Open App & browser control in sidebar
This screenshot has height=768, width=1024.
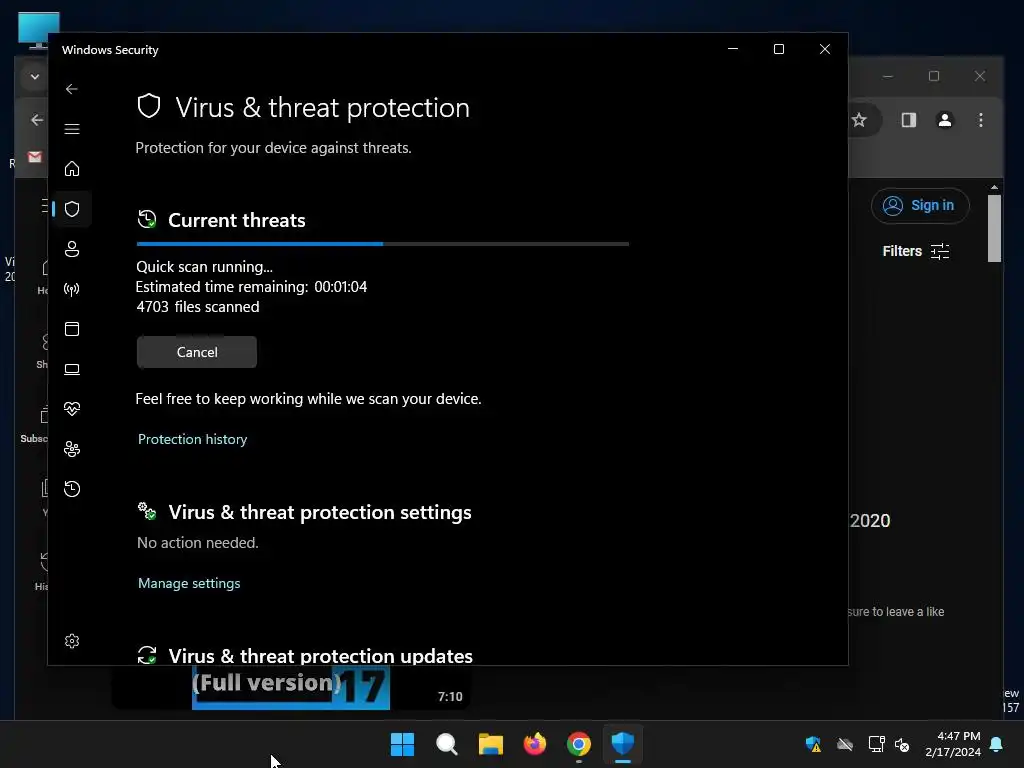coord(72,328)
